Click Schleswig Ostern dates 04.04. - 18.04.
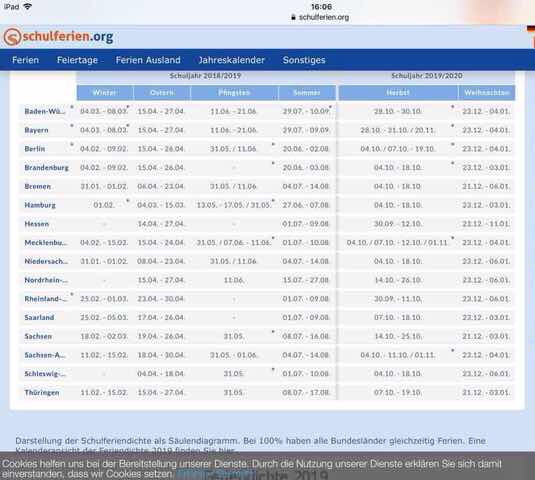The image size is (535, 480). pos(161,374)
